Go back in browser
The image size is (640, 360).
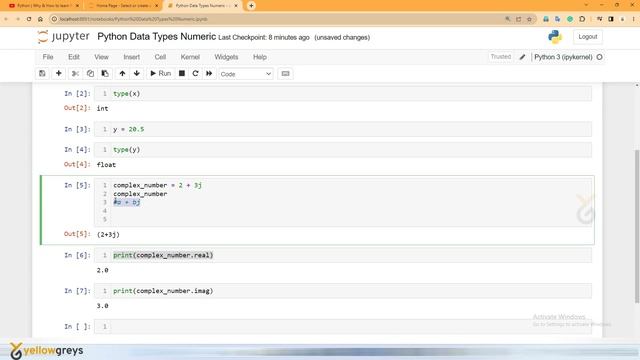tap(6, 19)
